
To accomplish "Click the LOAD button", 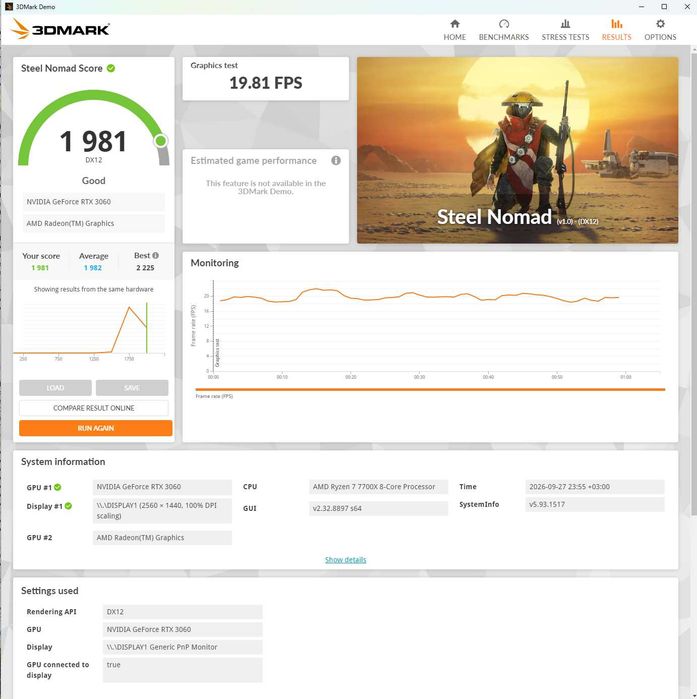I will click(x=55, y=388).
